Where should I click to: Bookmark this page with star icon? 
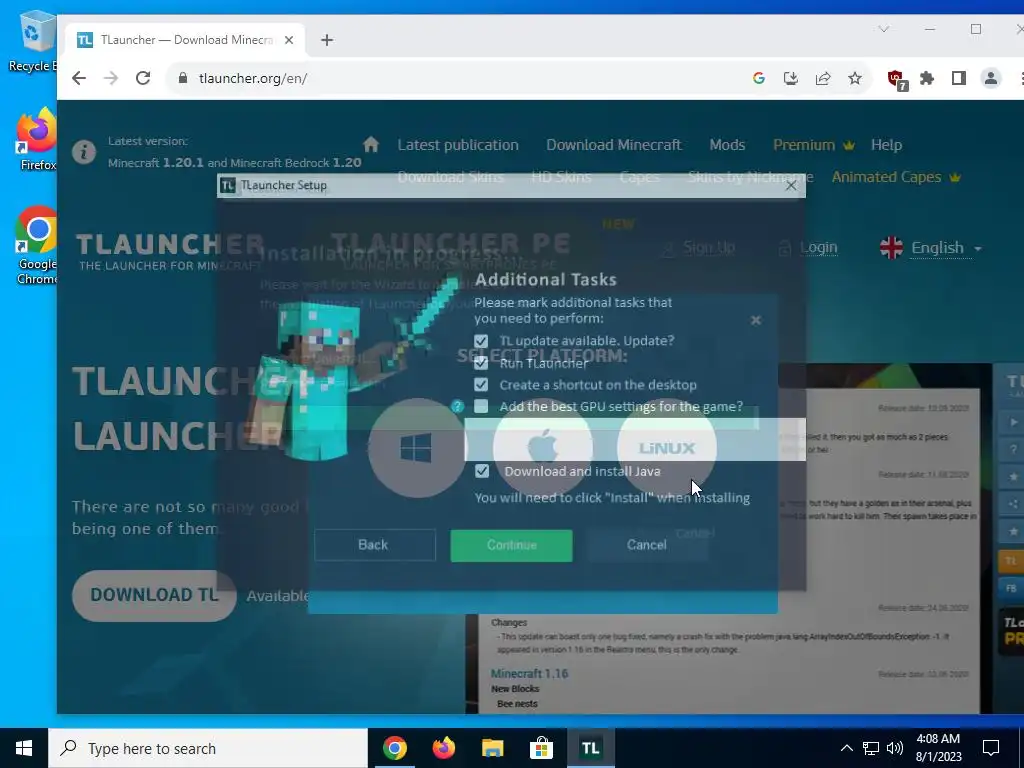coord(855,78)
